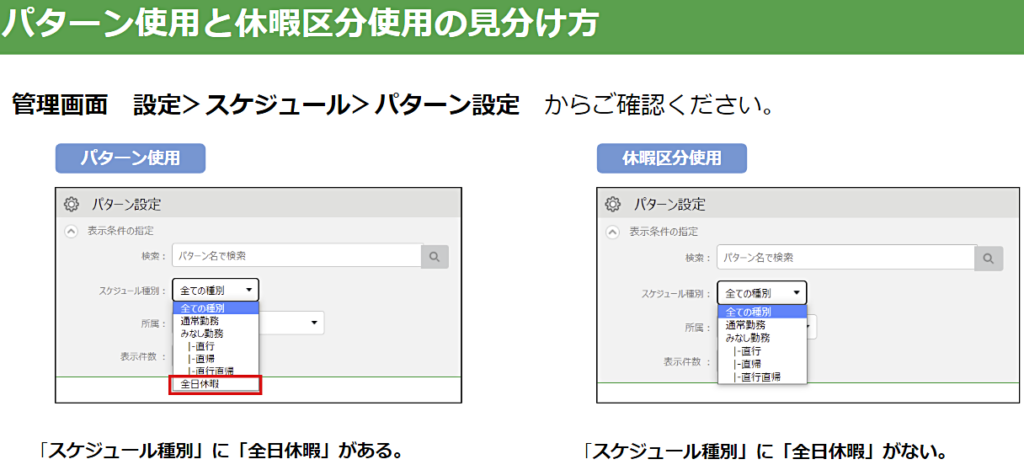The width and height of the screenshot is (1024, 470).
Task: Focus the パターン名で検索 field in the left panel
Action: pos(296,257)
